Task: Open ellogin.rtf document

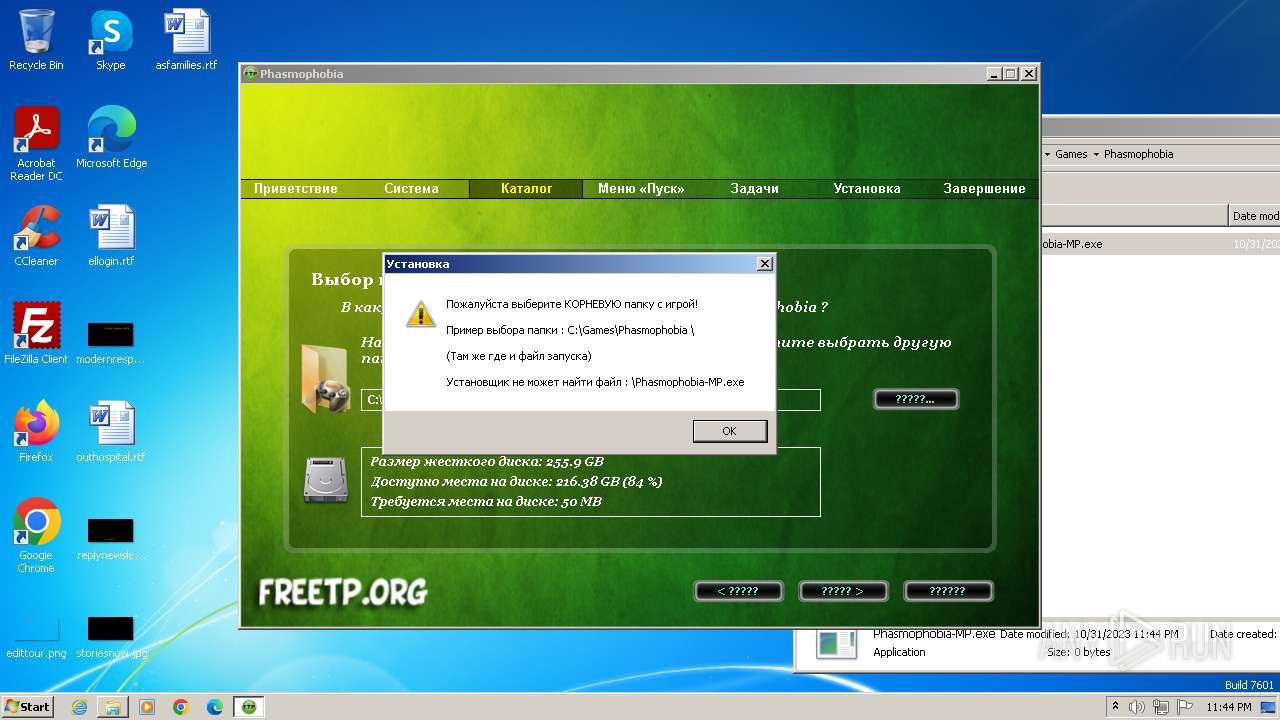Action: click(111, 236)
